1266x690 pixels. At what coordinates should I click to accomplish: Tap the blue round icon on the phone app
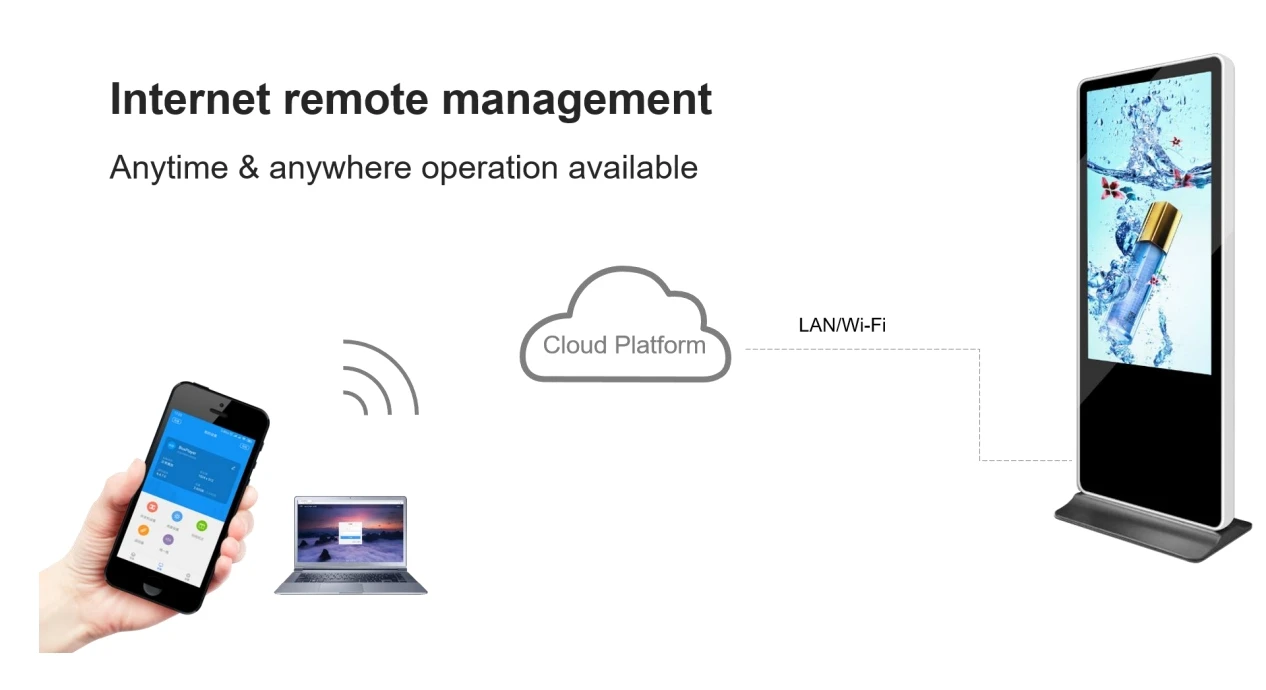click(x=177, y=516)
